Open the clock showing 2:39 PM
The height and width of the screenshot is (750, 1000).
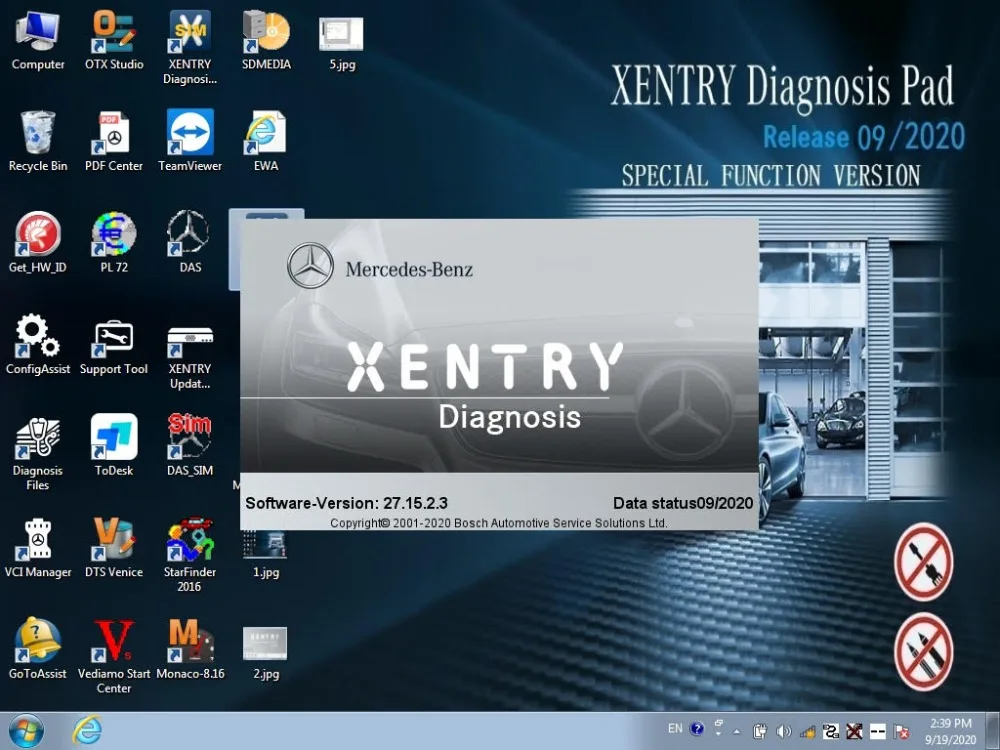click(950, 731)
